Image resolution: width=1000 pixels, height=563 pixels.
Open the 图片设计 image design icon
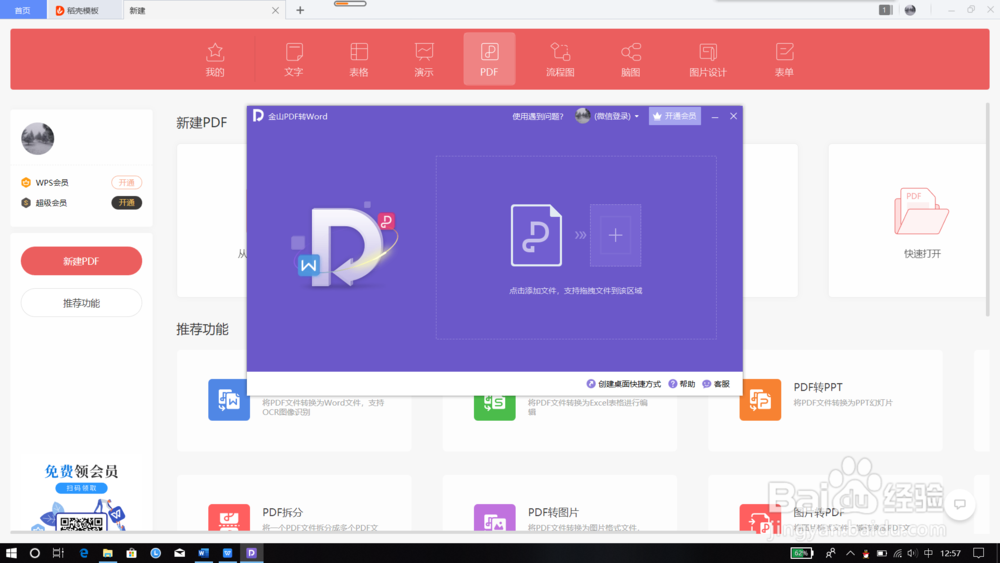708,59
